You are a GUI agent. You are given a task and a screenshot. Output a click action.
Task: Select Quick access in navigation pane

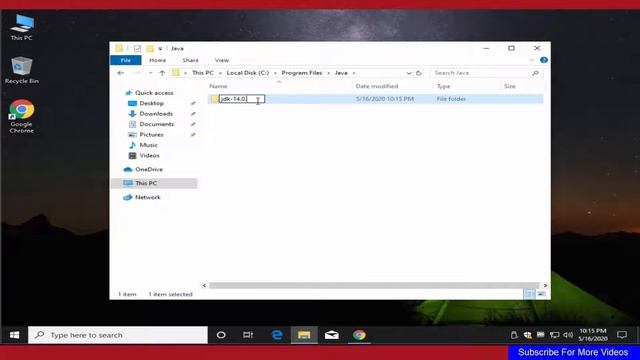pos(154,93)
